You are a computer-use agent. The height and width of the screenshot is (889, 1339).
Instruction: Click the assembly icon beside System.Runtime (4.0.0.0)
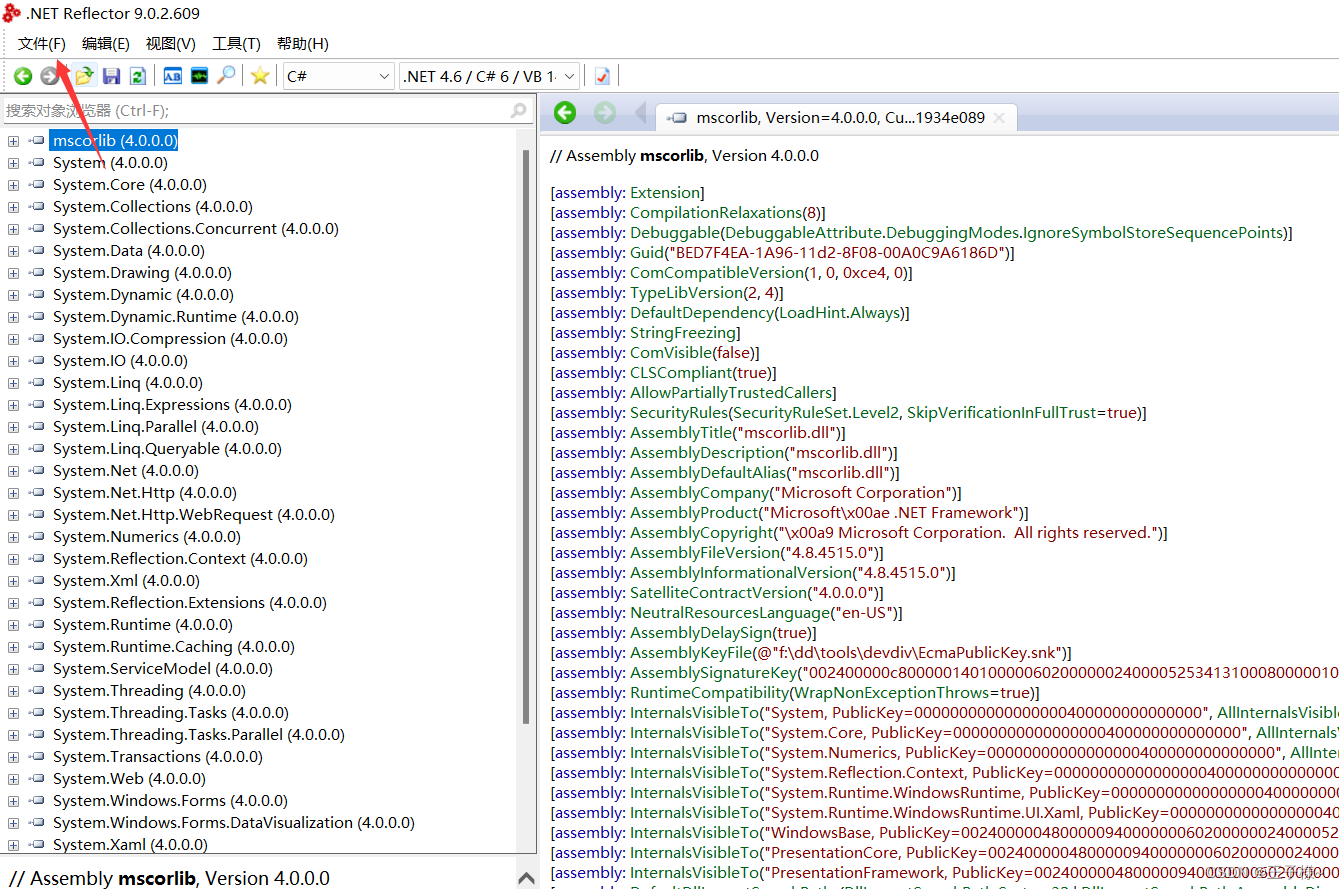pyautogui.click(x=37, y=625)
